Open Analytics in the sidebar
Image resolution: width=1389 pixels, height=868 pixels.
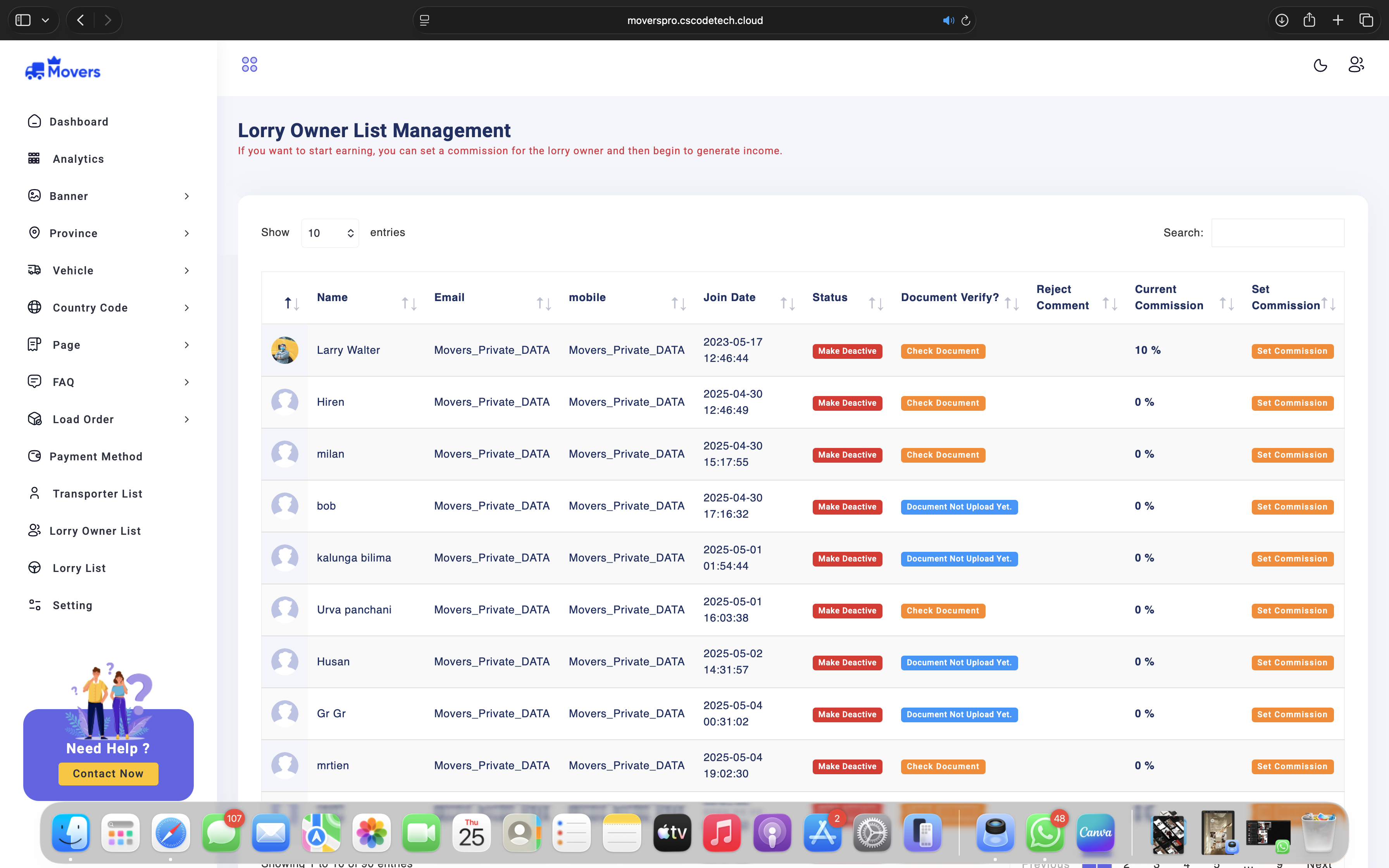pos(78,159)
